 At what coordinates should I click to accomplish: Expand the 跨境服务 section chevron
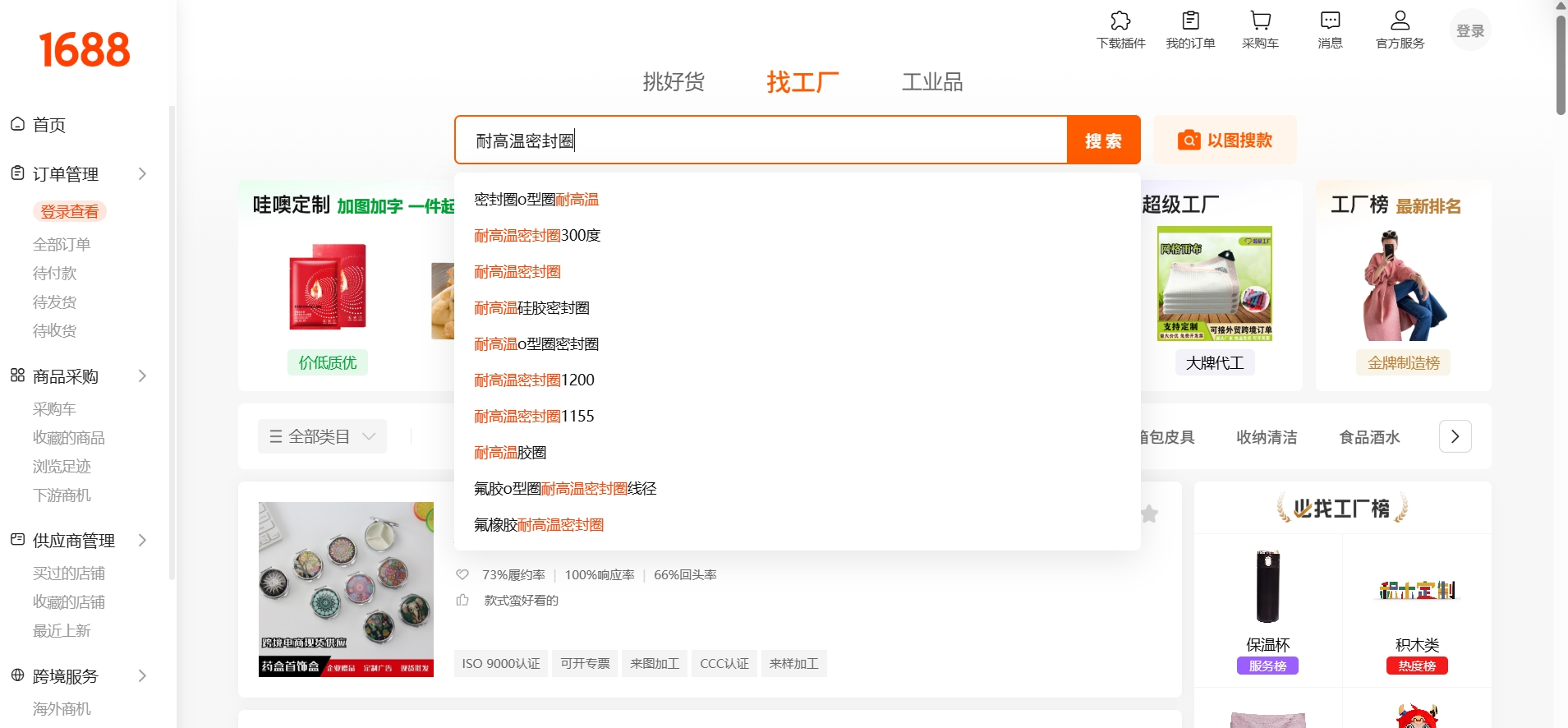coord(142,675)
